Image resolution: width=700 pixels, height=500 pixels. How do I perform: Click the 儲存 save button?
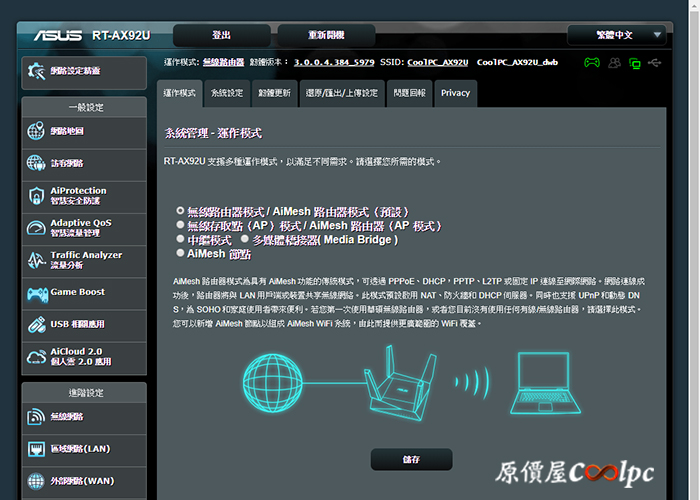[x=412, y=459]
